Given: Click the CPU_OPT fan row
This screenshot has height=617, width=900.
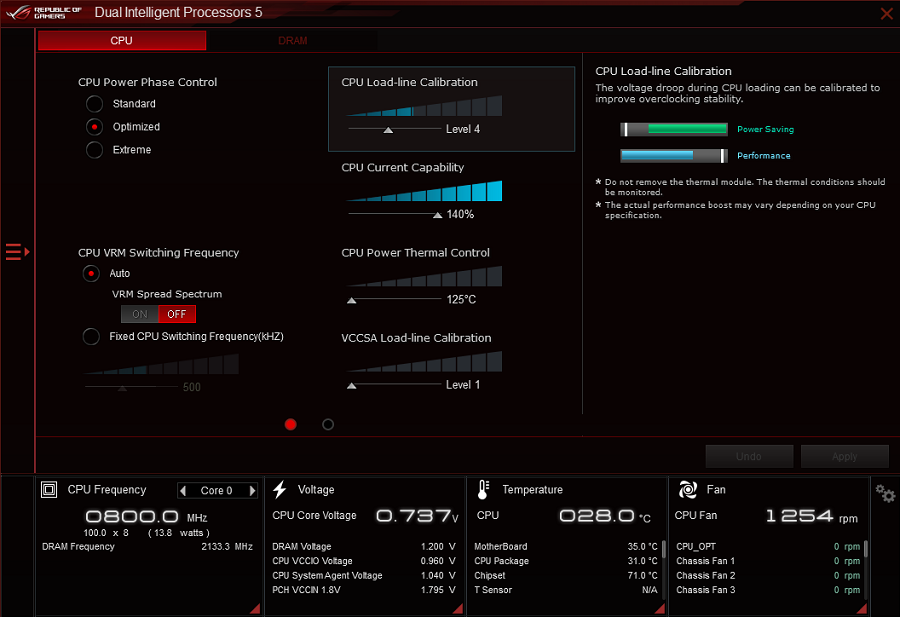Looking at the screenshot, I should 768,546.
